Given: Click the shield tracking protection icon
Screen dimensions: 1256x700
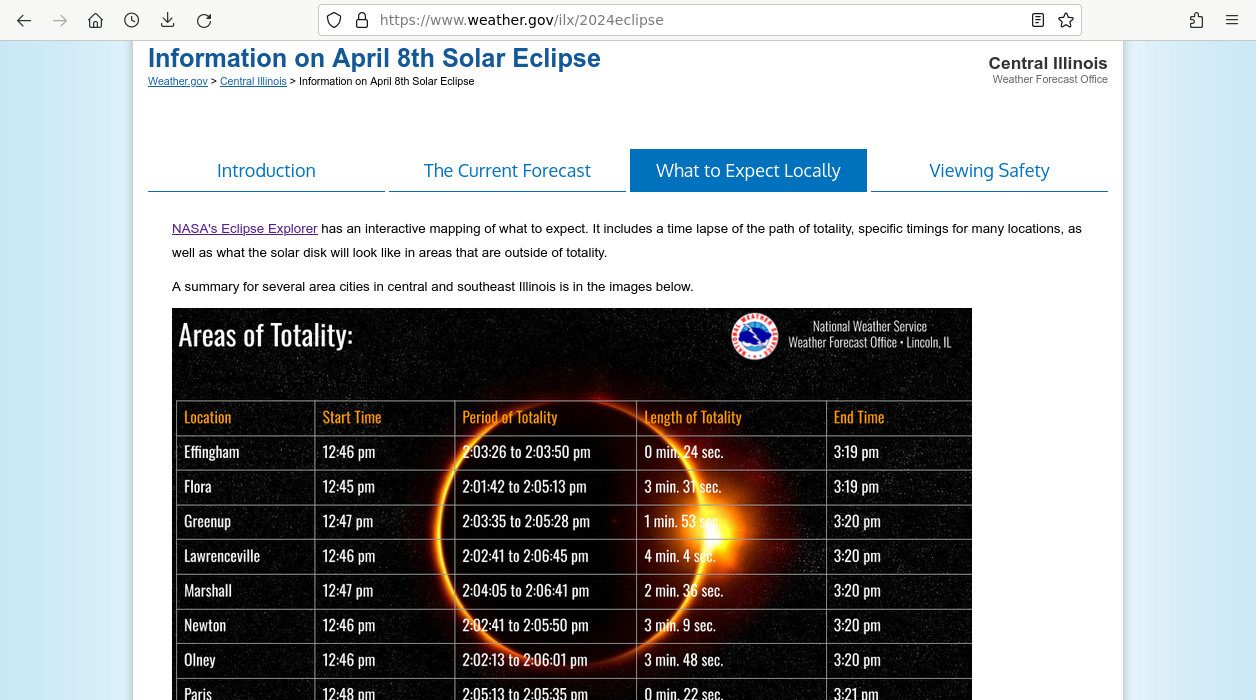Looking at the screenshot, I should (335, 20).
